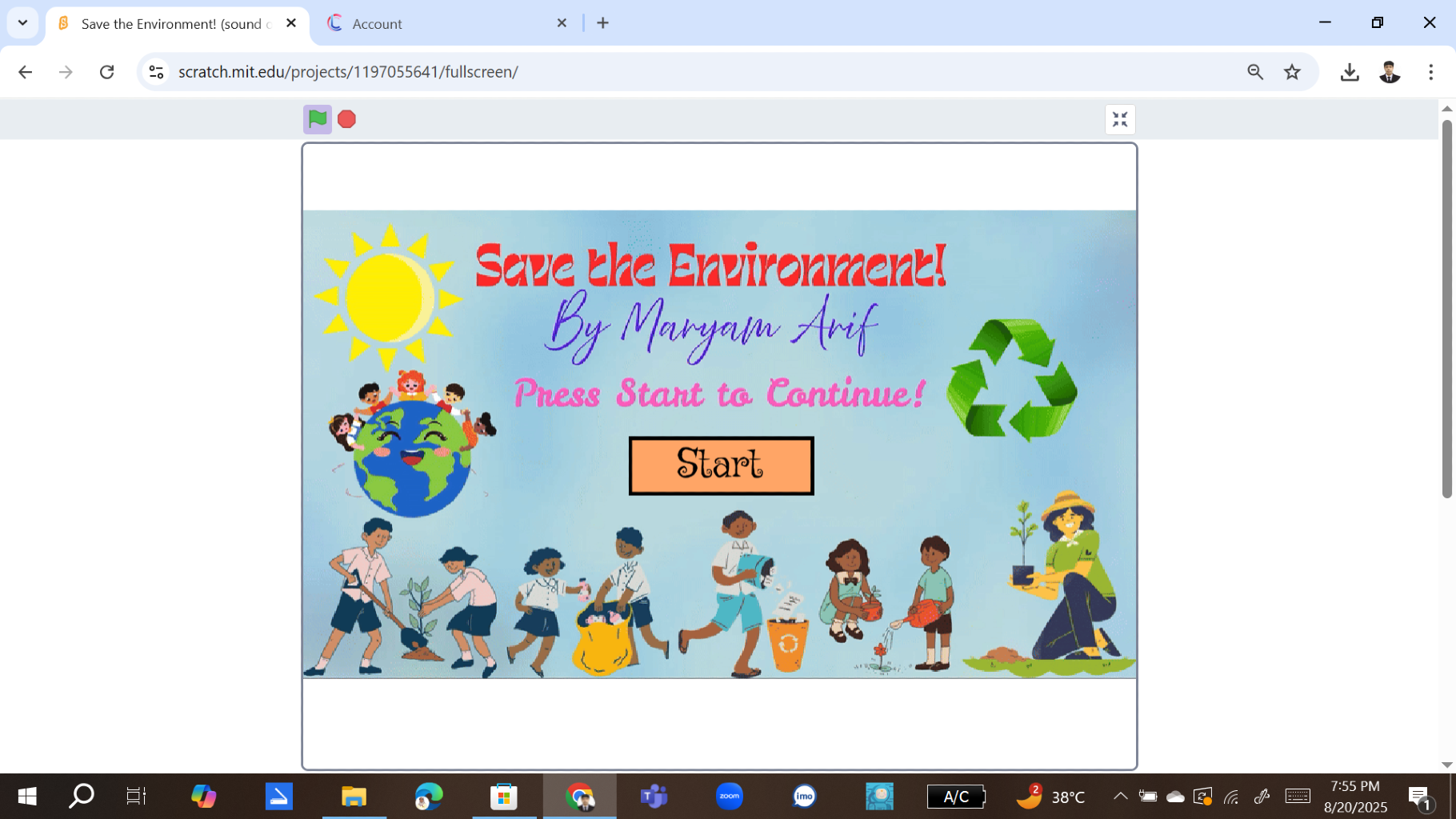View site information icon in address bar
This screenshot has height=819, width=1456.
tap(157, 72)
